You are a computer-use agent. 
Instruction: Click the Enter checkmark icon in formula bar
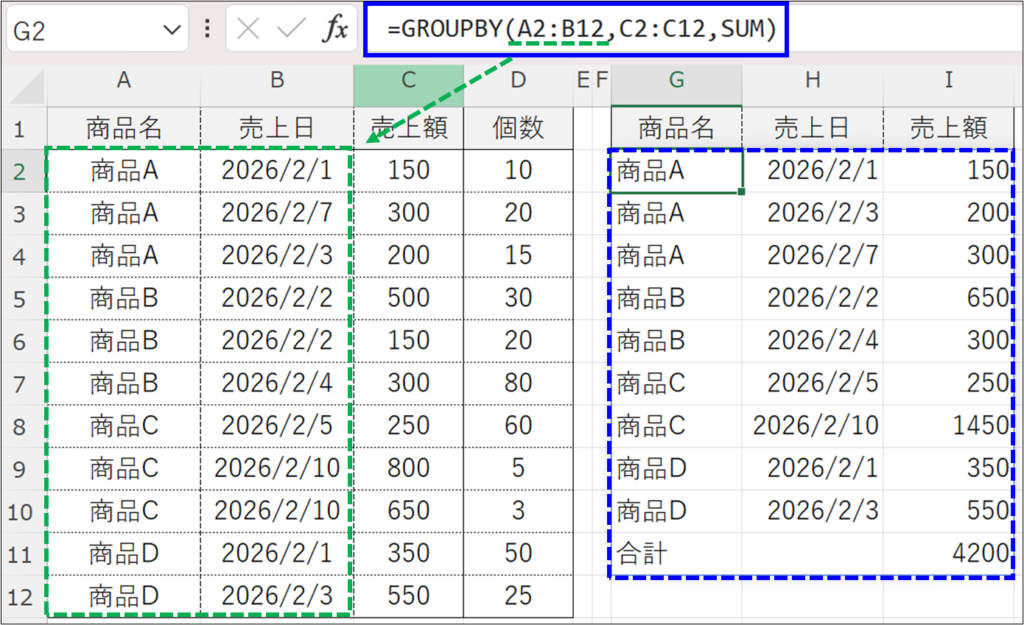click(x=291, y=29)
